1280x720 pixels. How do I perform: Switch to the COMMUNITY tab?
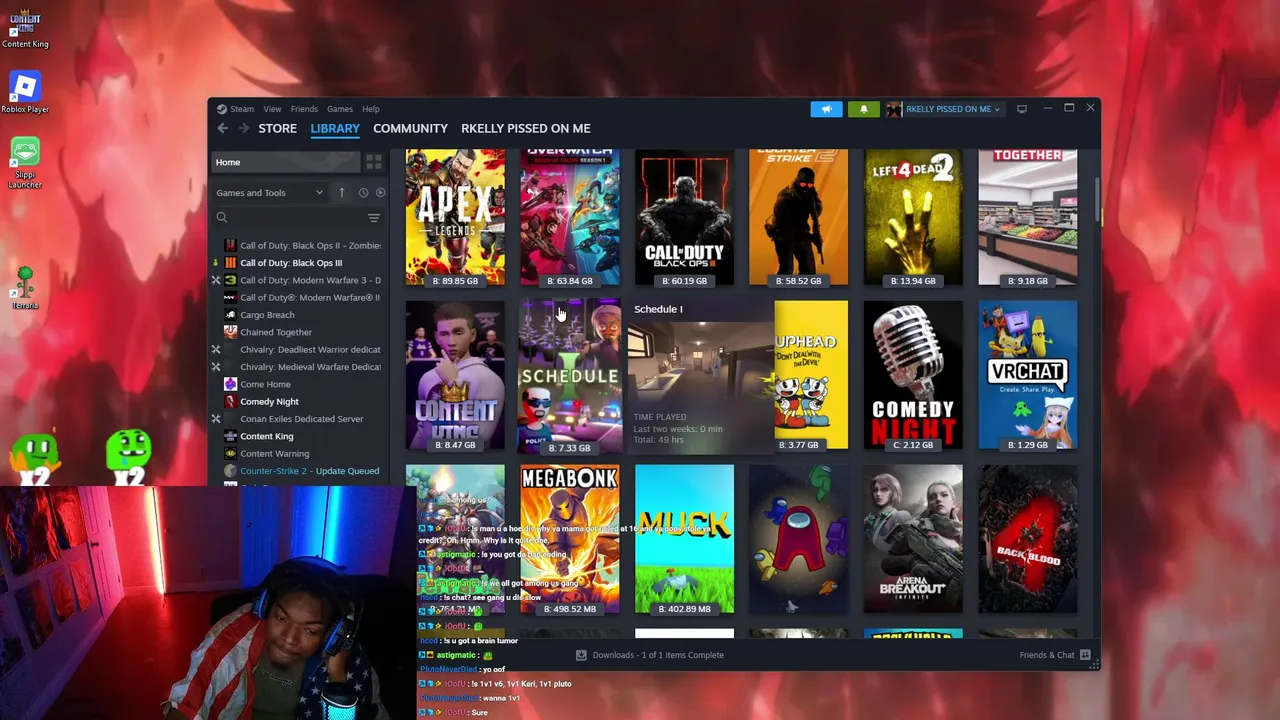[x=410, y=128]
